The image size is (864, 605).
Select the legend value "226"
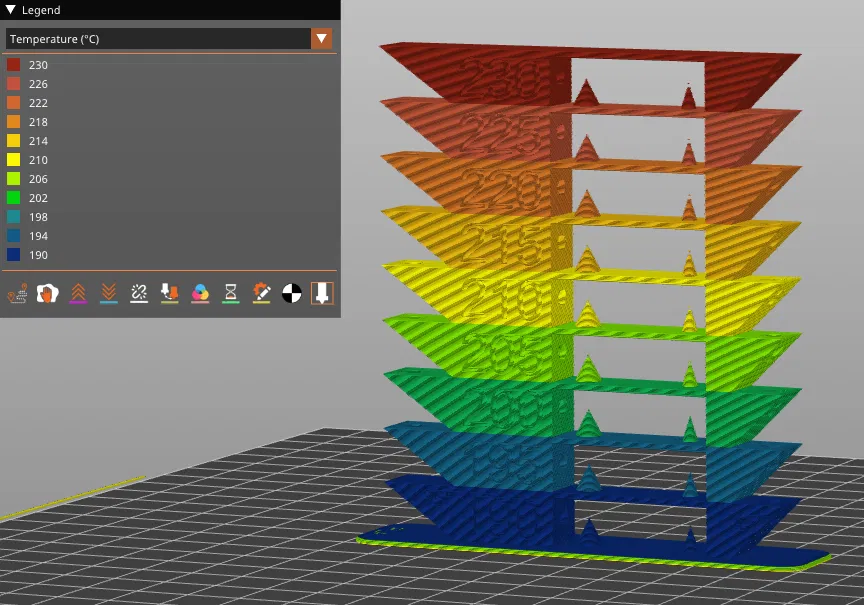(x=38, y=84)
